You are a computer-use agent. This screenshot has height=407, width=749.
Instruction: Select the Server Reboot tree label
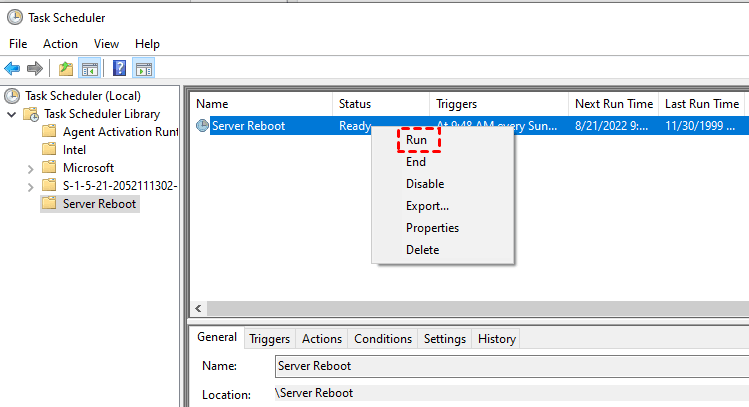coord(99,204)
